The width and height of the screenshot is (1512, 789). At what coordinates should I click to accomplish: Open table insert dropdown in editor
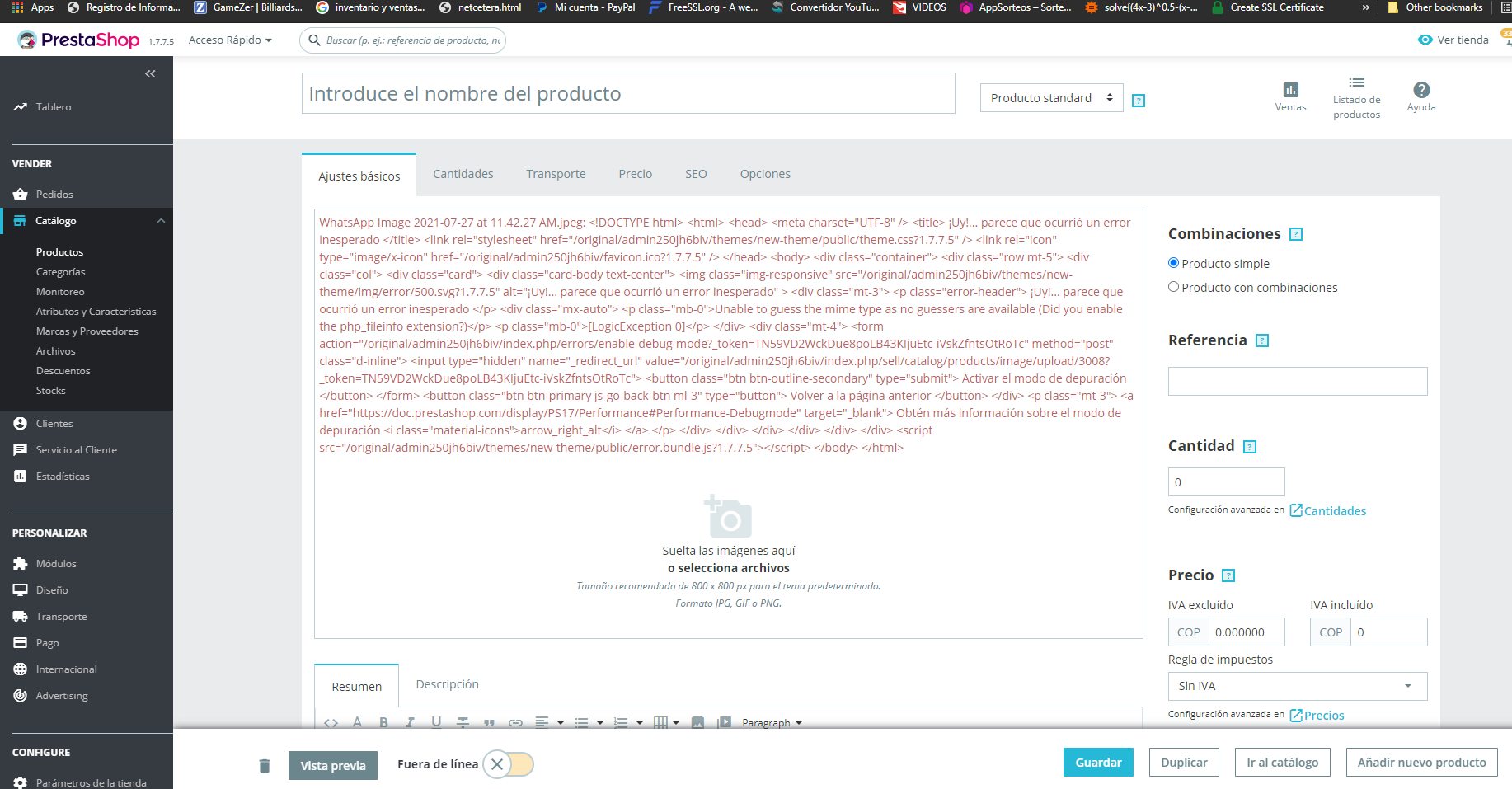[x=666, y=722]
